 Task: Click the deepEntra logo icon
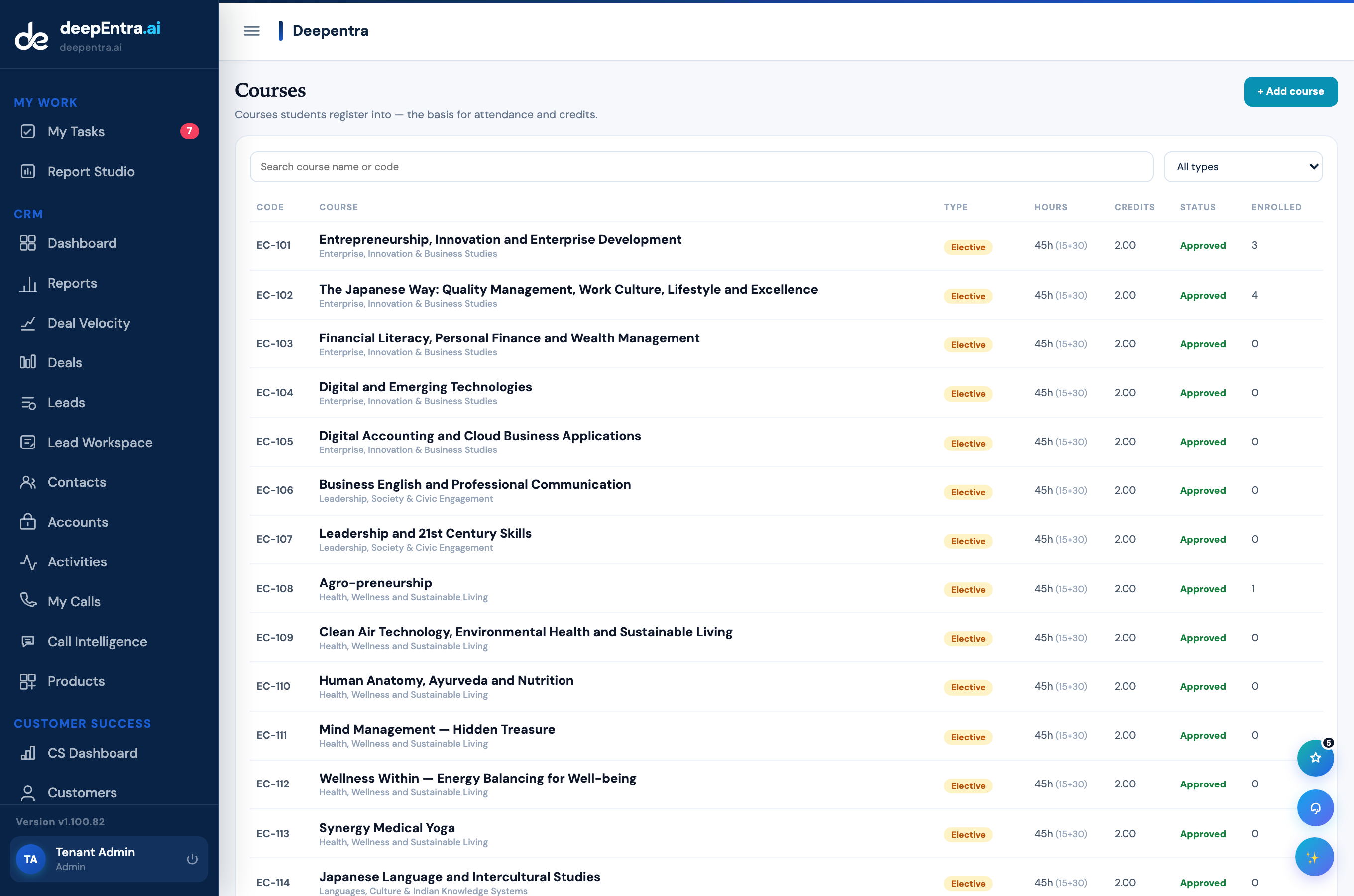pyautogui.click(x=31, y=35)
